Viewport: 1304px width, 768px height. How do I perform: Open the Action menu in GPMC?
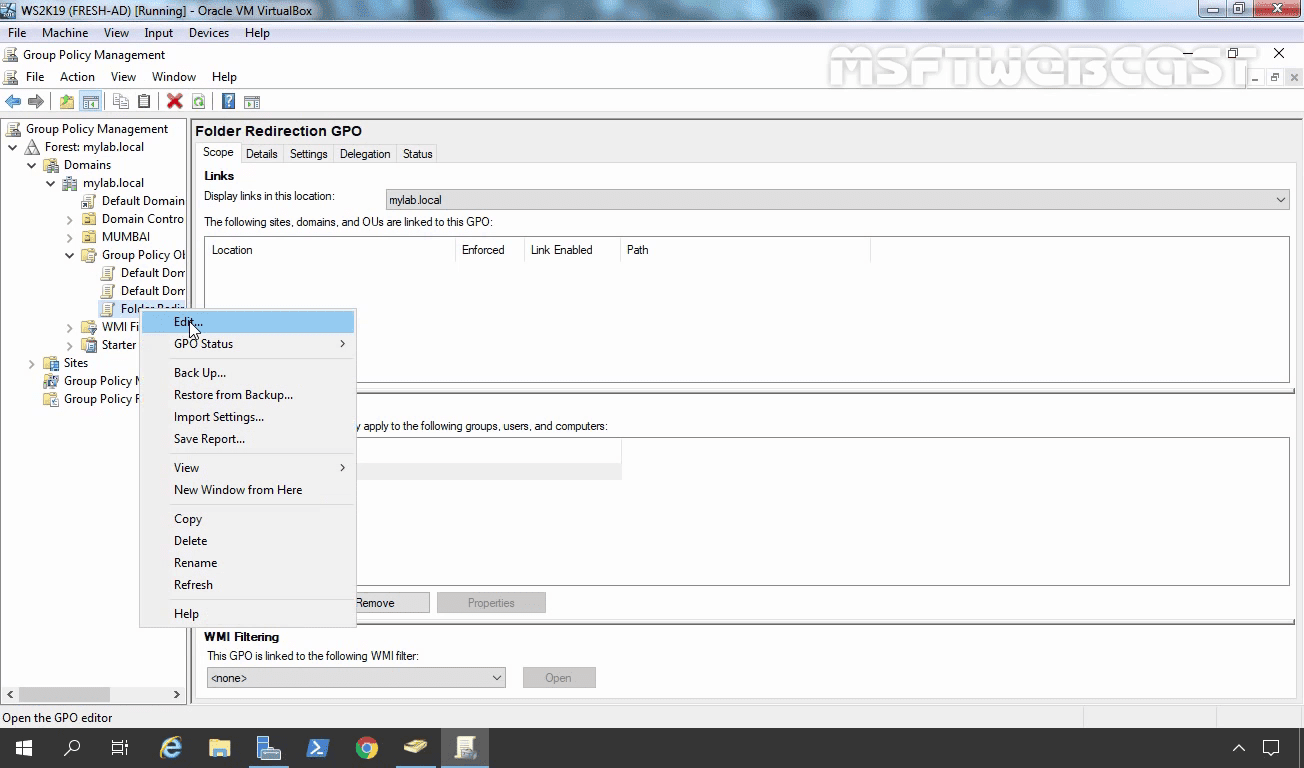pyautogui.click(x=77, y=77)
